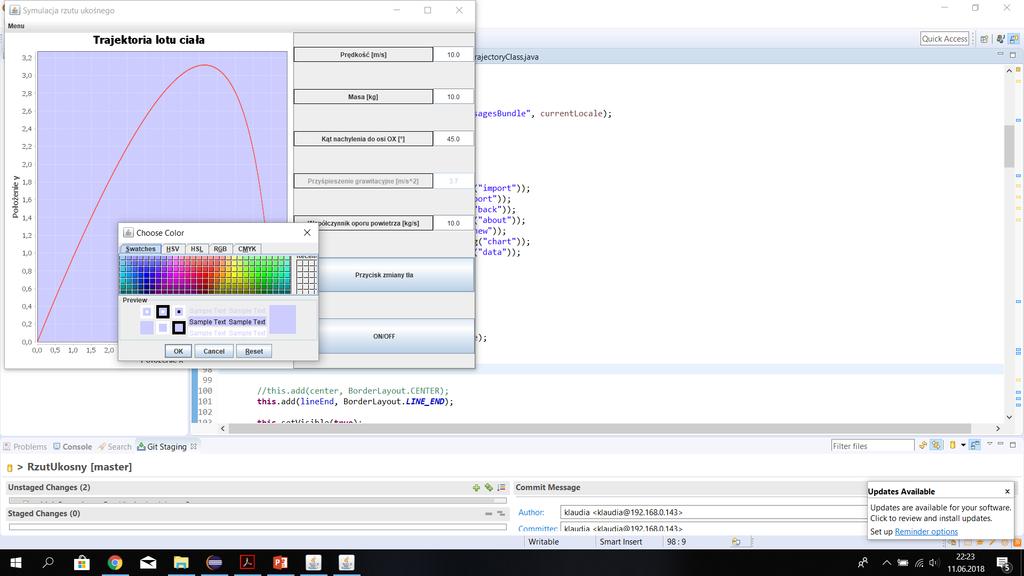Viewport: 1024px width, 576px height.
Task: Minimize the Eclipse editor area
Action: (x=1000, y=54)
